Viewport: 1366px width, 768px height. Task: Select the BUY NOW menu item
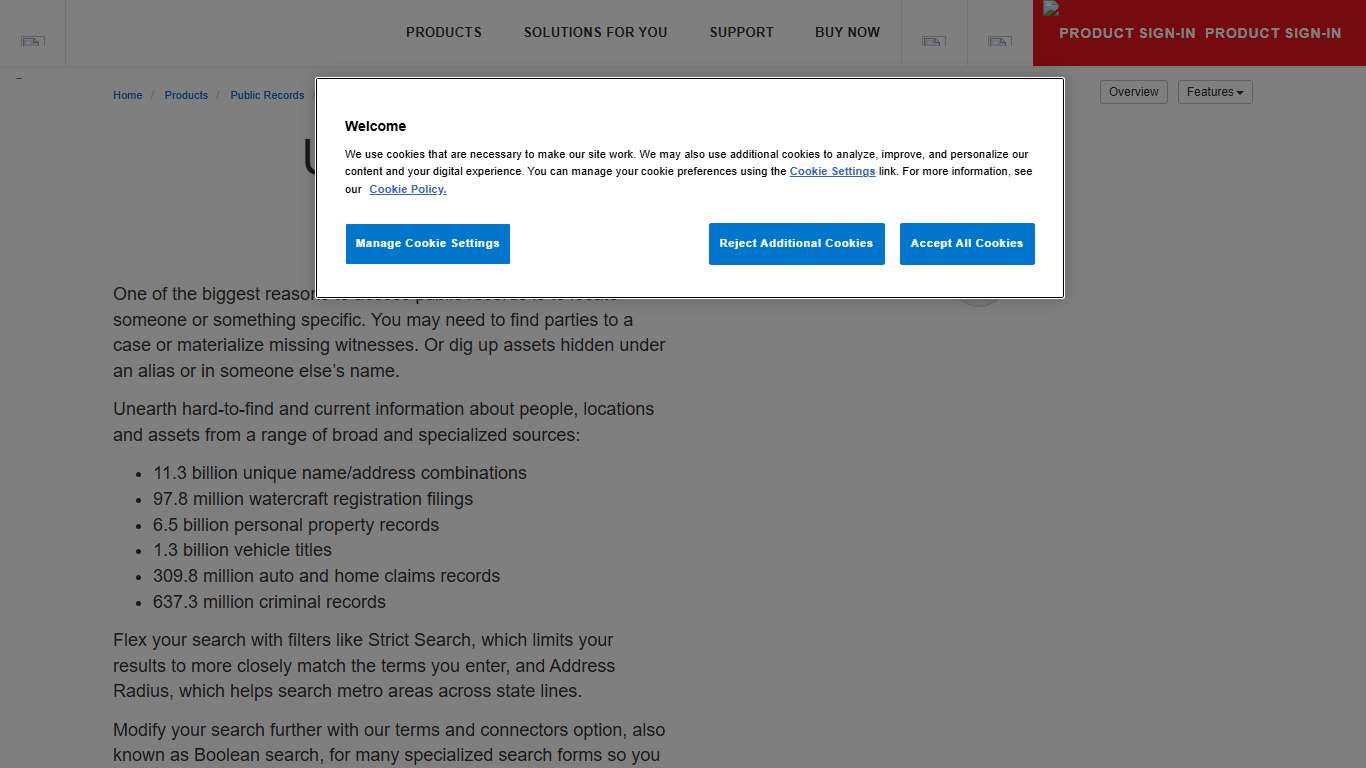tap(847, 32)
